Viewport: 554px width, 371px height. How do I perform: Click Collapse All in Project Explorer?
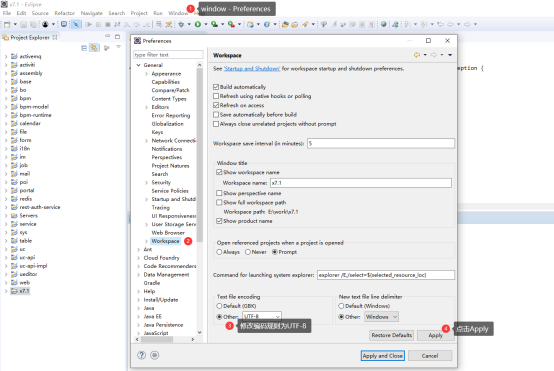(84, 48)
